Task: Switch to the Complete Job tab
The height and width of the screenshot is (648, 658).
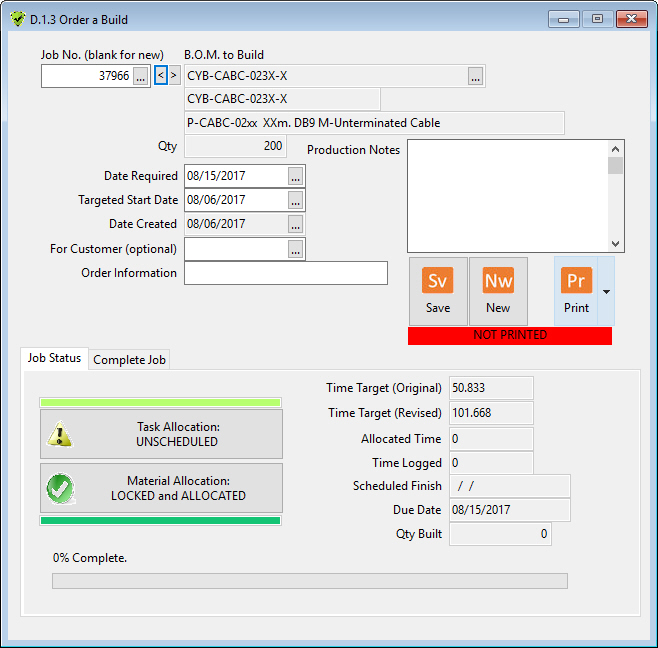Action: [x=130, y=360]
